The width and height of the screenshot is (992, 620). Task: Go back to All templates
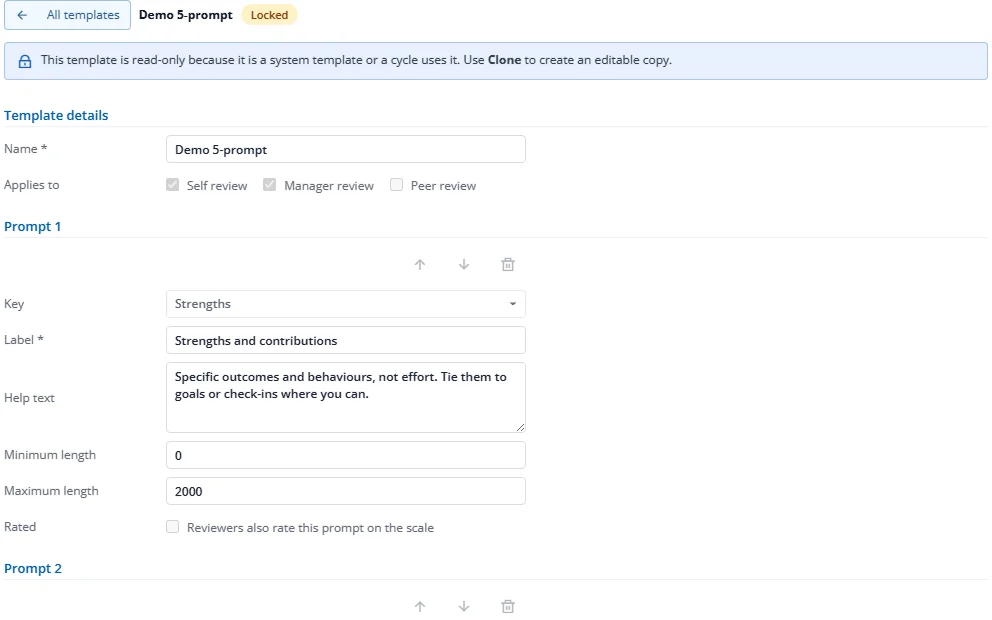tap(68, 15)
